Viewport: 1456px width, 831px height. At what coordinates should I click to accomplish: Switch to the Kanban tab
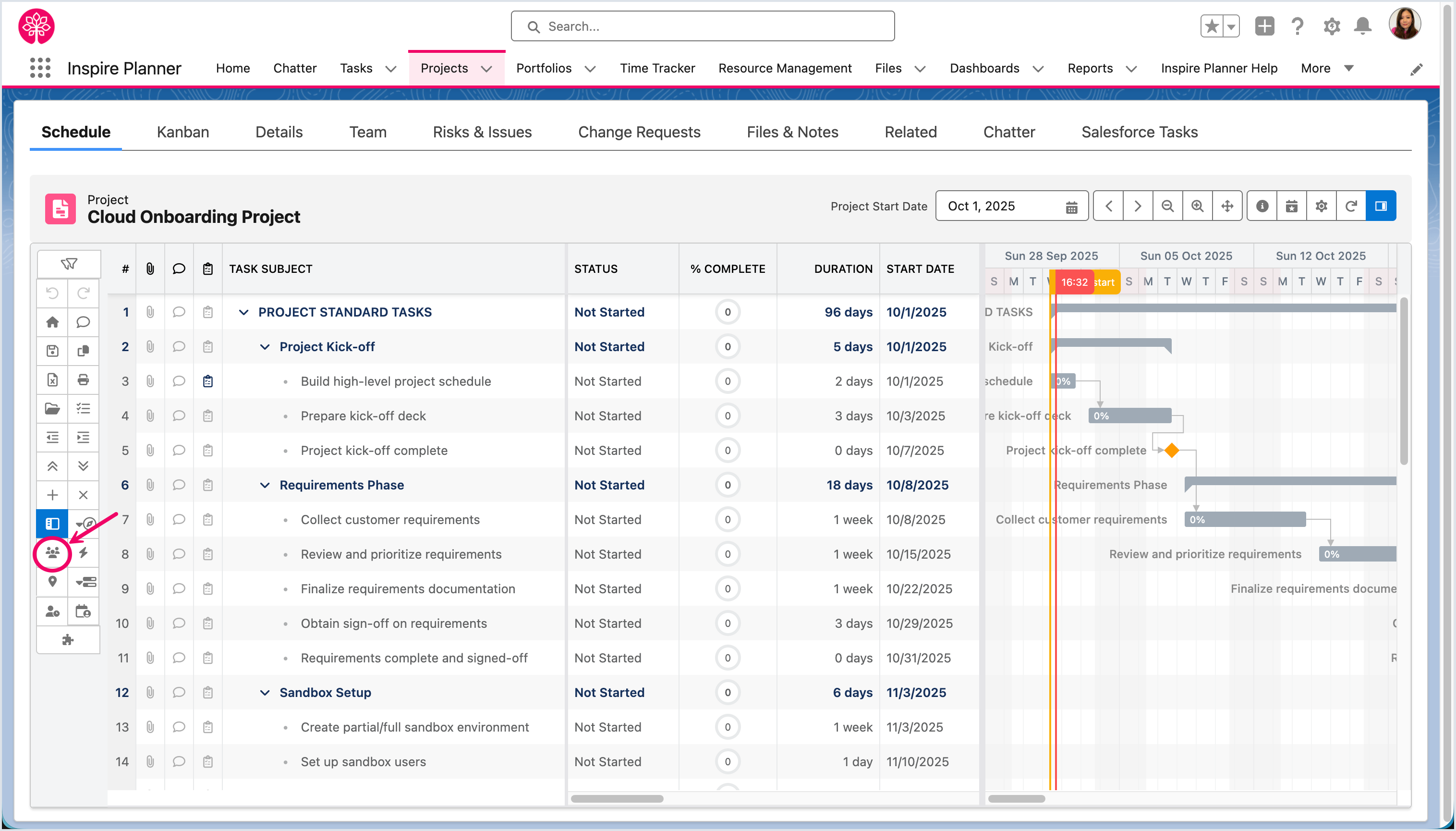point(182,132)
